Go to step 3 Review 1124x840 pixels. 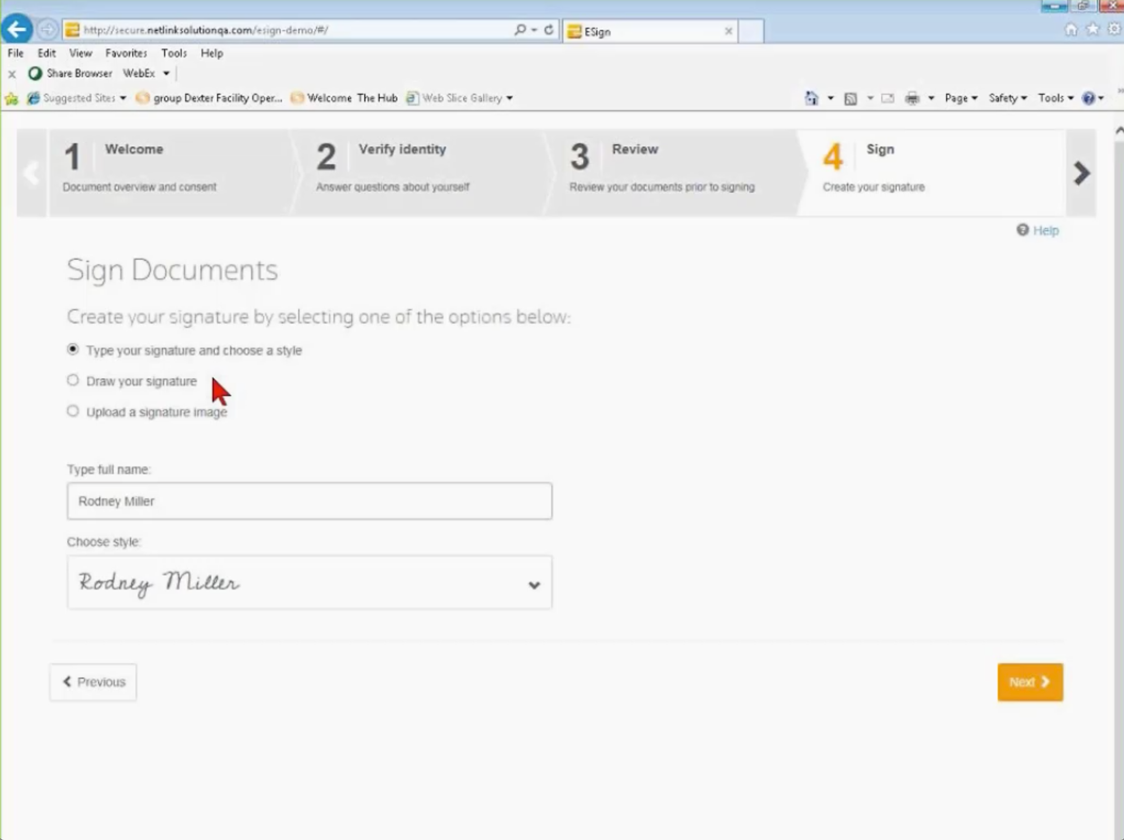click(x=660, y=167)
